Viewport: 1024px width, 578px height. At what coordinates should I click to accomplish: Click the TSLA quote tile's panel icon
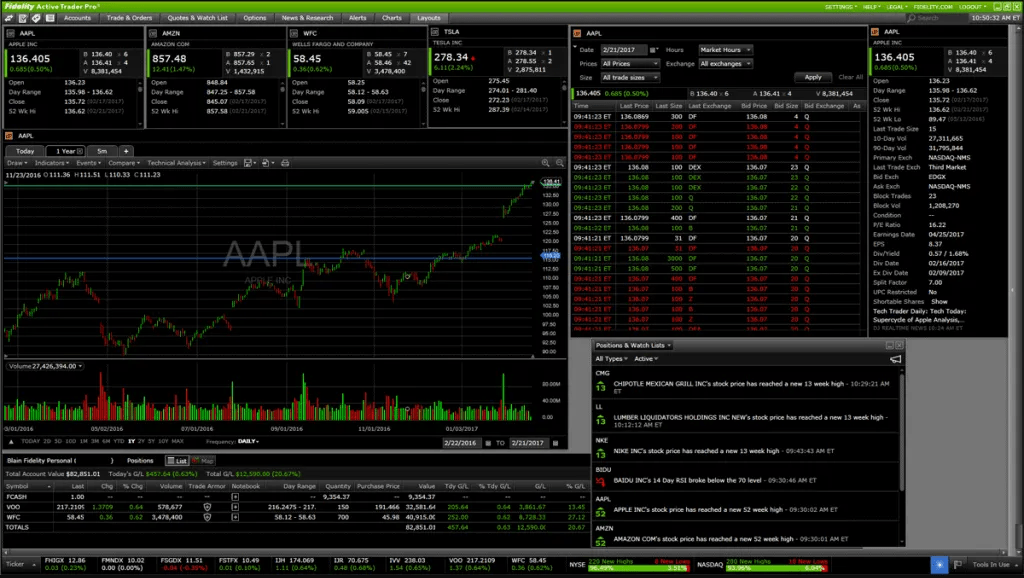coord(435,31)
